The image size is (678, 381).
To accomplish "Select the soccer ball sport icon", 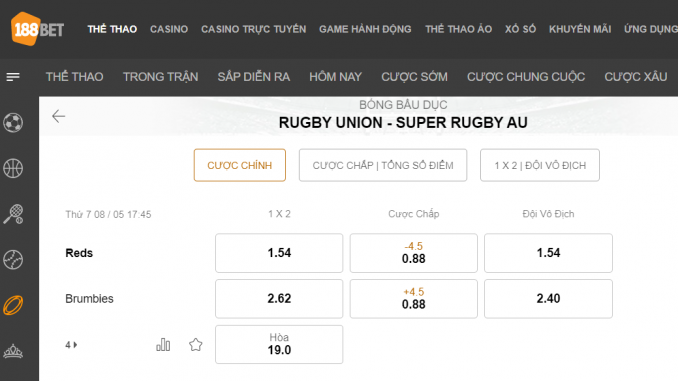I will tap(13, 123).
